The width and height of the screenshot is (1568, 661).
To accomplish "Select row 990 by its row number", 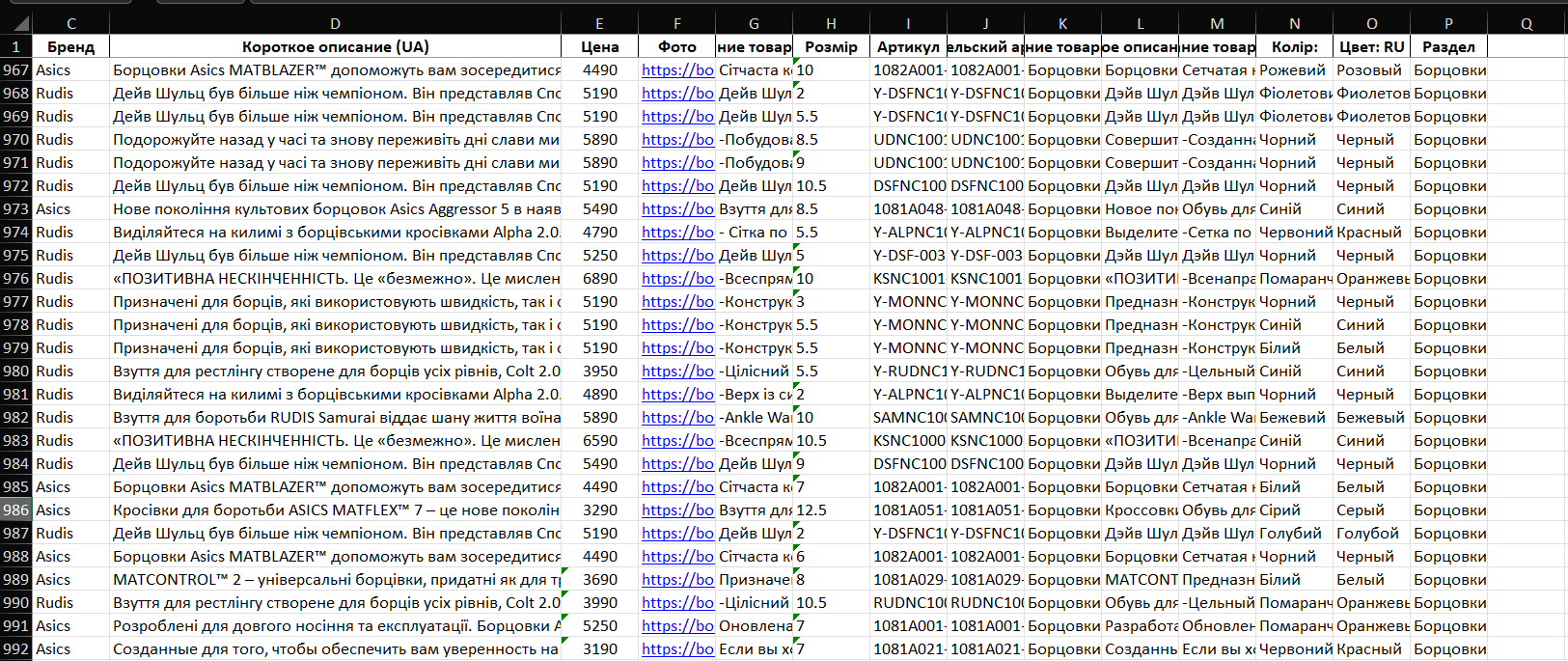I will point(16,602).
